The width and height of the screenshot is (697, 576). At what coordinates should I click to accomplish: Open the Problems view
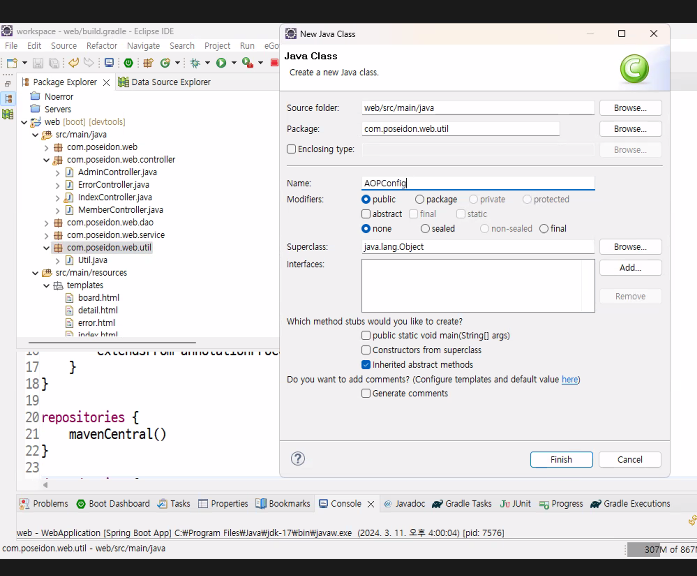[x=44, y=504]
